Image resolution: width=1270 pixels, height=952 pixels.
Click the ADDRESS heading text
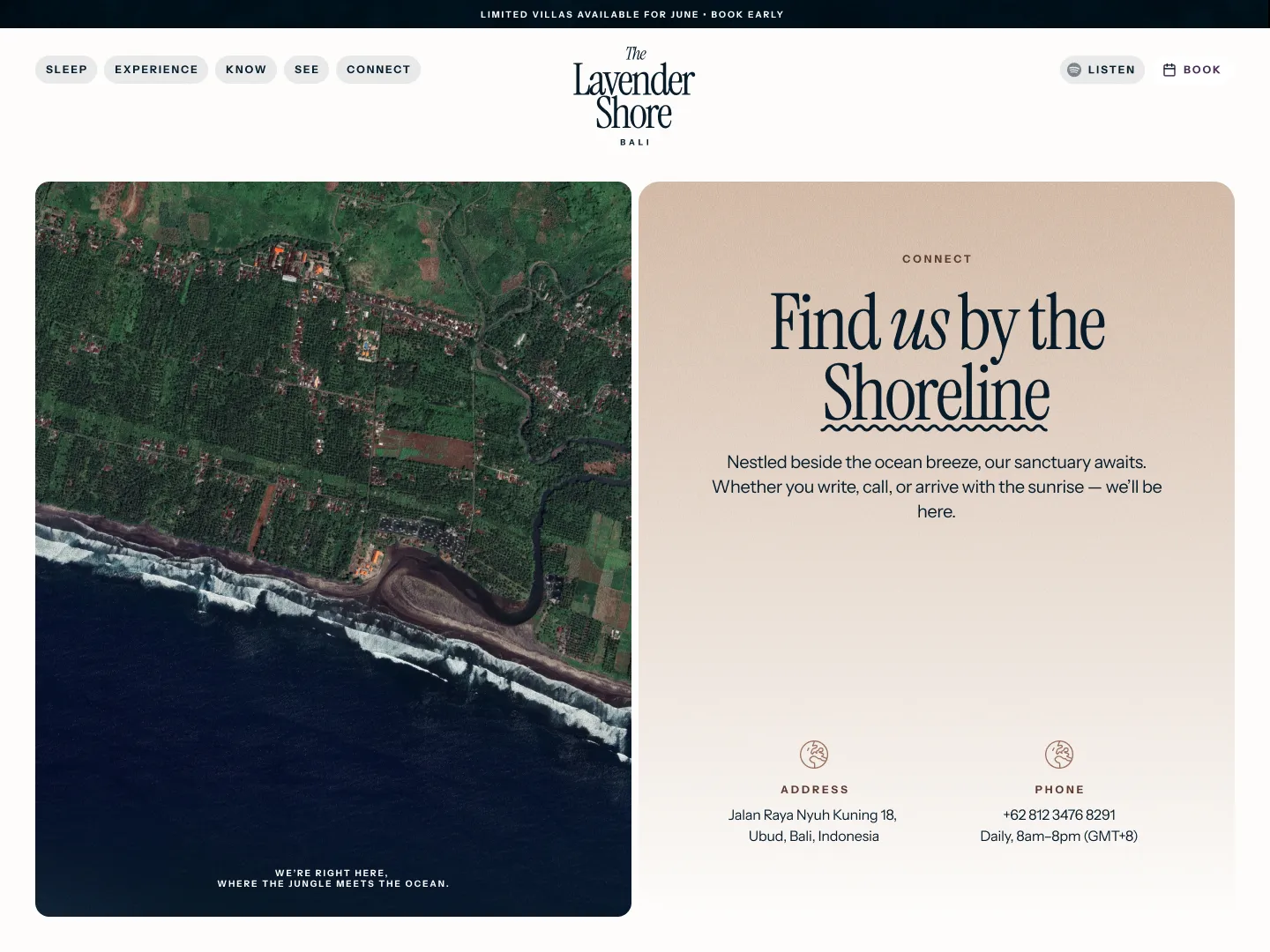(x=815, y=790)
